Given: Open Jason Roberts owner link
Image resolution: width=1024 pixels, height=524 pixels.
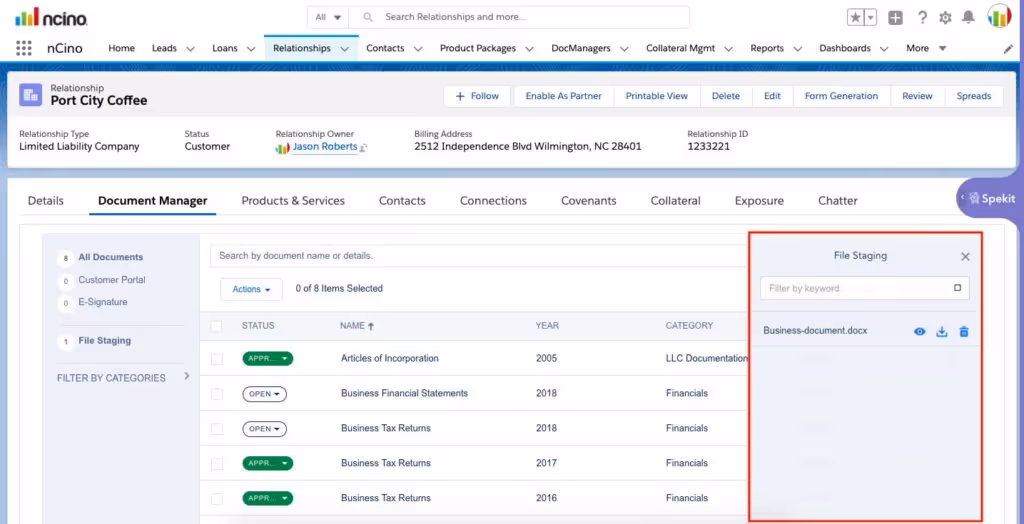Looking at the screenshot, I should pyautogui.click(x=325, y=147).
